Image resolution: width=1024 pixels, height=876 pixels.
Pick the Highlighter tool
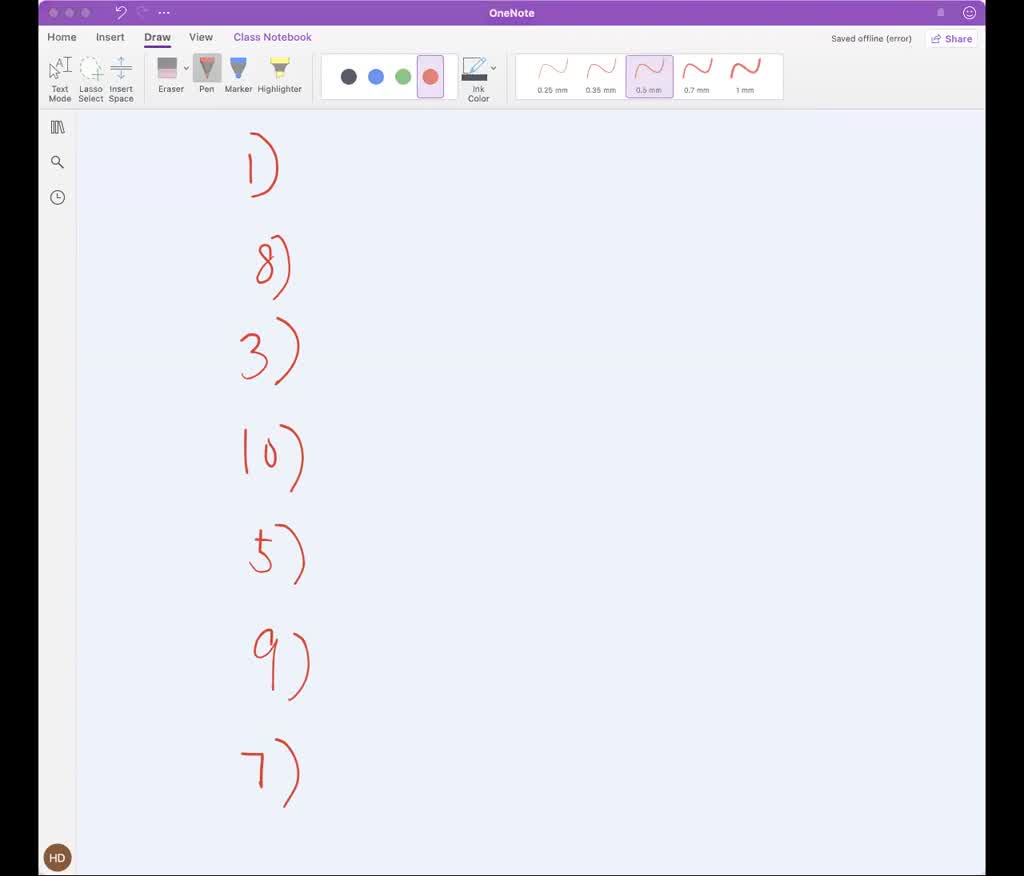click(279, 75)
